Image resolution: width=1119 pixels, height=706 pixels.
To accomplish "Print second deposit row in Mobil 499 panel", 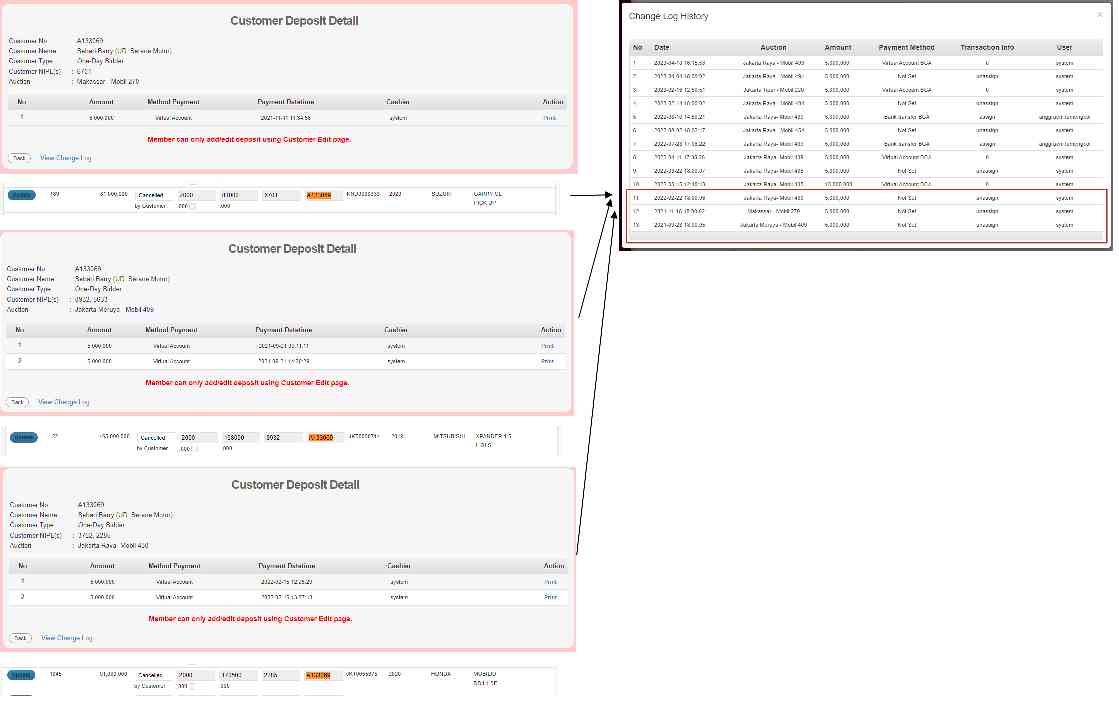I will (548, 360).
